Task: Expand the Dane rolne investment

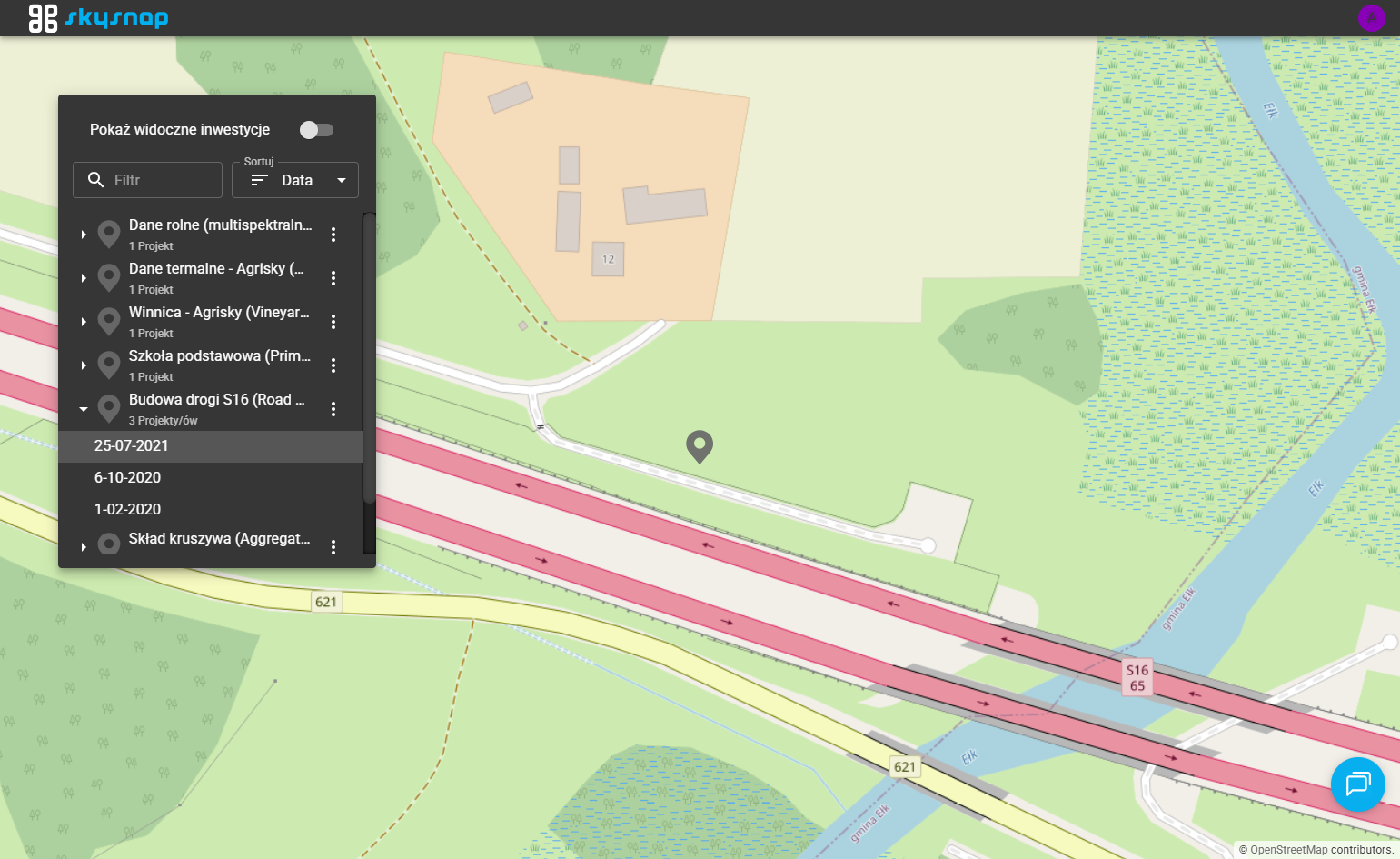Action: pyautogui.click(x=84, y=235)
